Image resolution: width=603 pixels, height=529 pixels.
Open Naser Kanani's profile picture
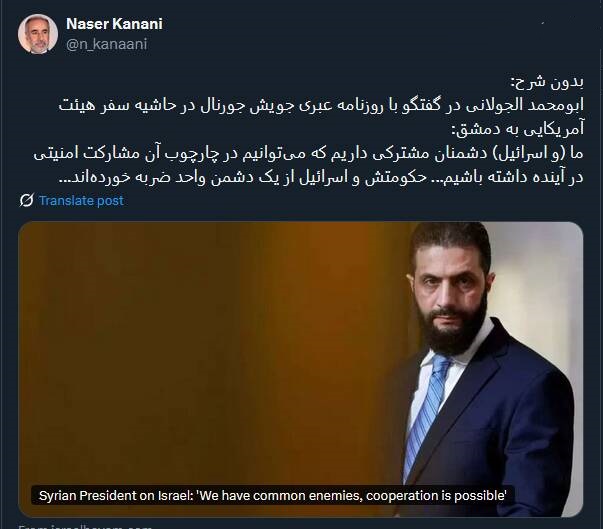38,34
